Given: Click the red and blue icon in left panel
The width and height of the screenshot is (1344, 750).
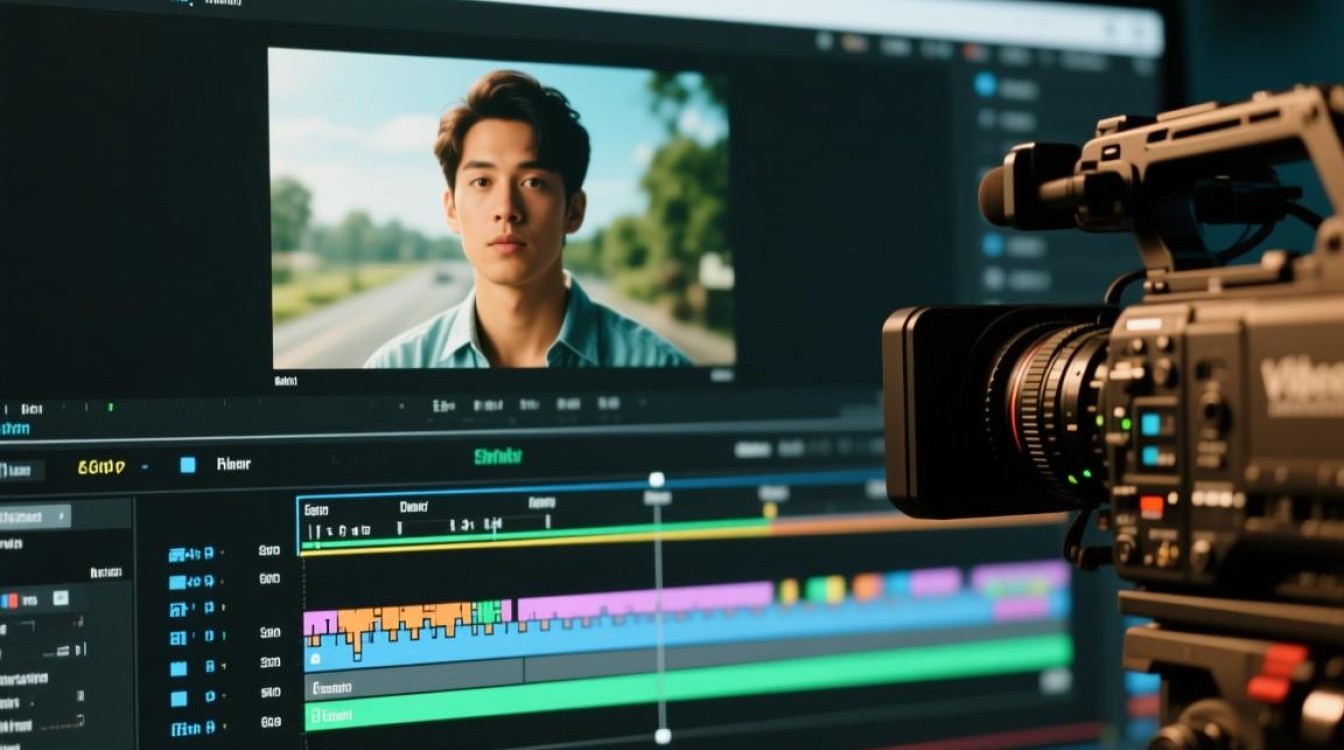Looking at the screenshot, I should point(9,600).
